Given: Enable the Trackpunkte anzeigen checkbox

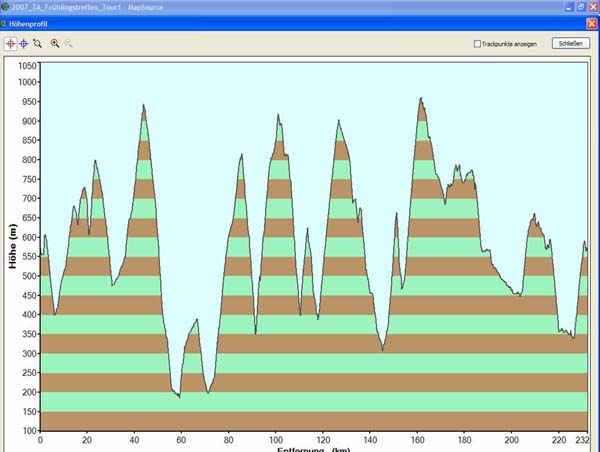Looking at the screenshot, I should click(477, 44).
